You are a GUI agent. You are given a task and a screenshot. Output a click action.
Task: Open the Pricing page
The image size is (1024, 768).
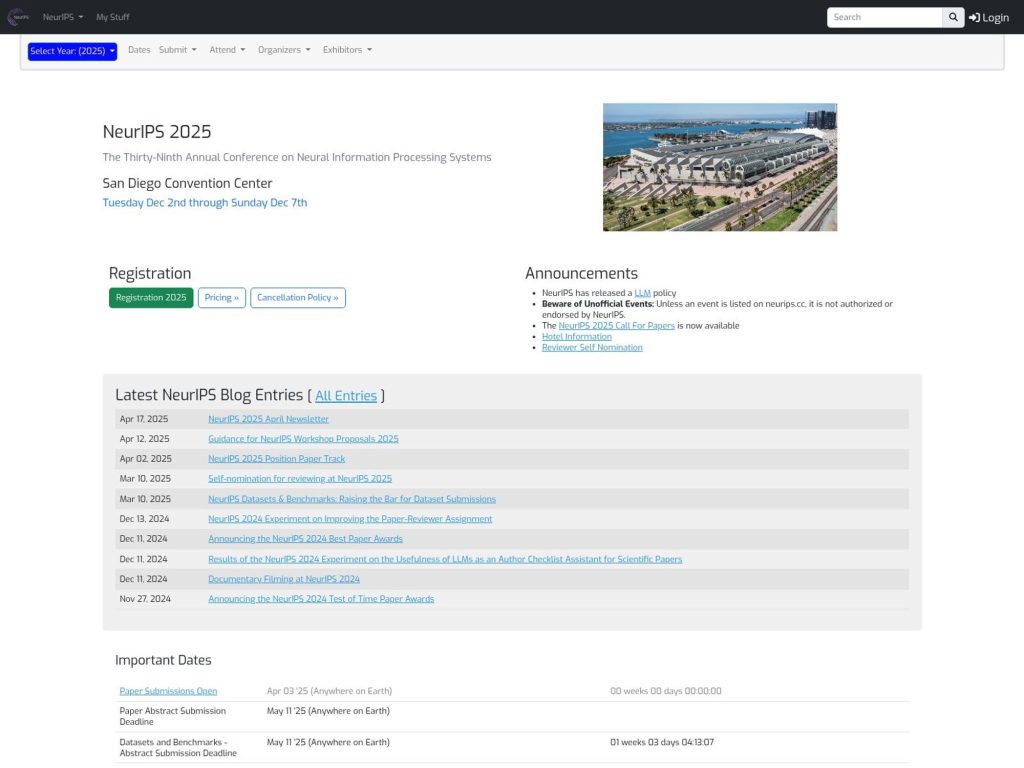(x=221, y=297)
